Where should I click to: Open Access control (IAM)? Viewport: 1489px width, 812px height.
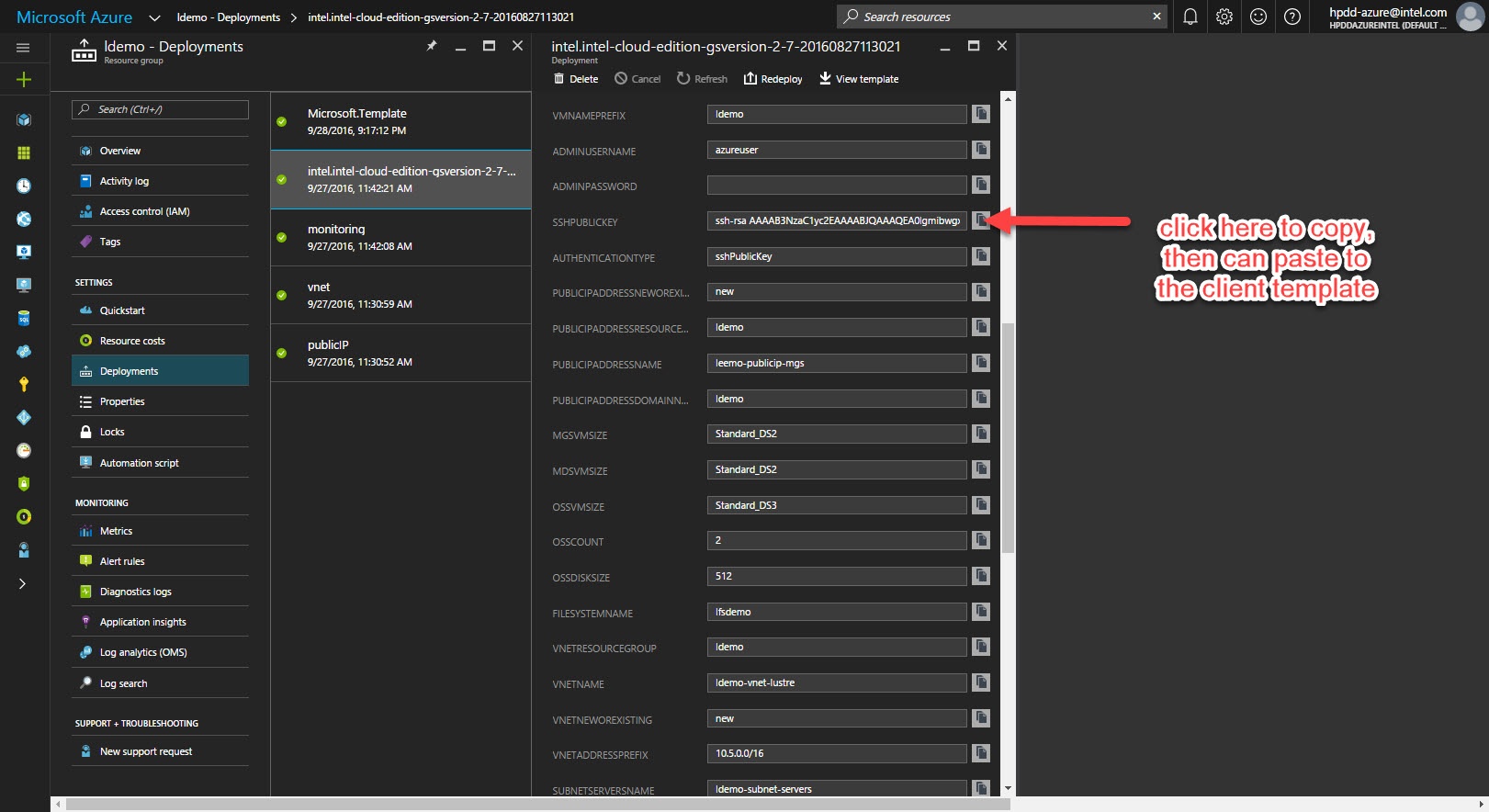pyautogui.click(x=160, y=211)
